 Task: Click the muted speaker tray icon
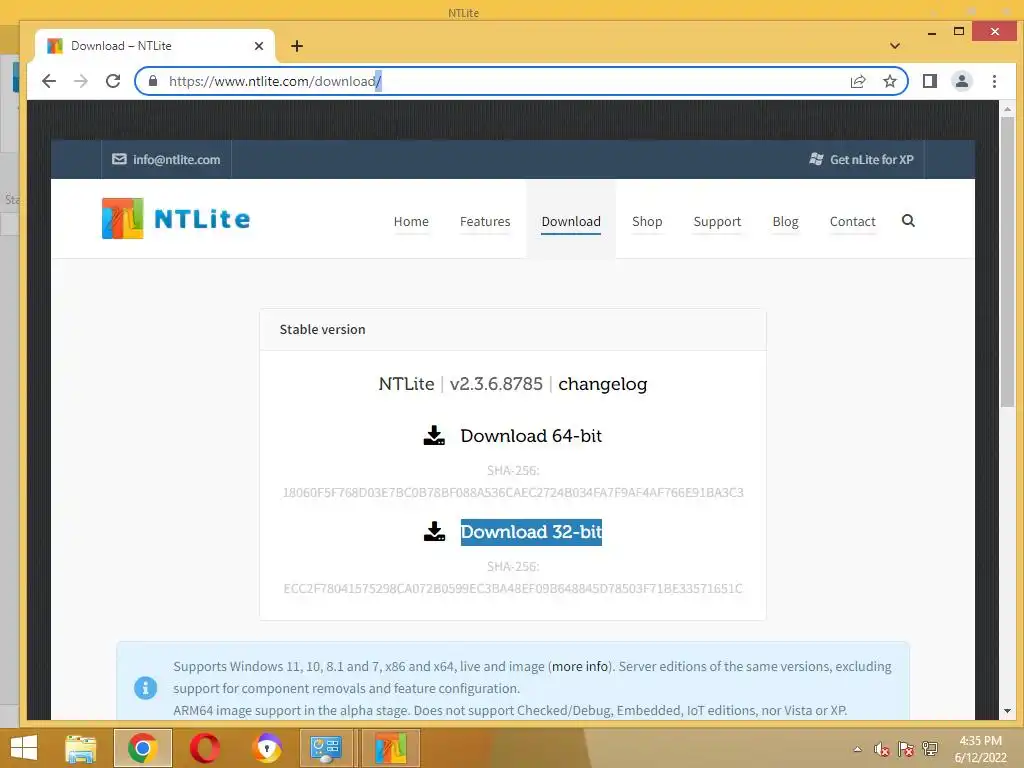pyautogui.click(x=882, y=749)
